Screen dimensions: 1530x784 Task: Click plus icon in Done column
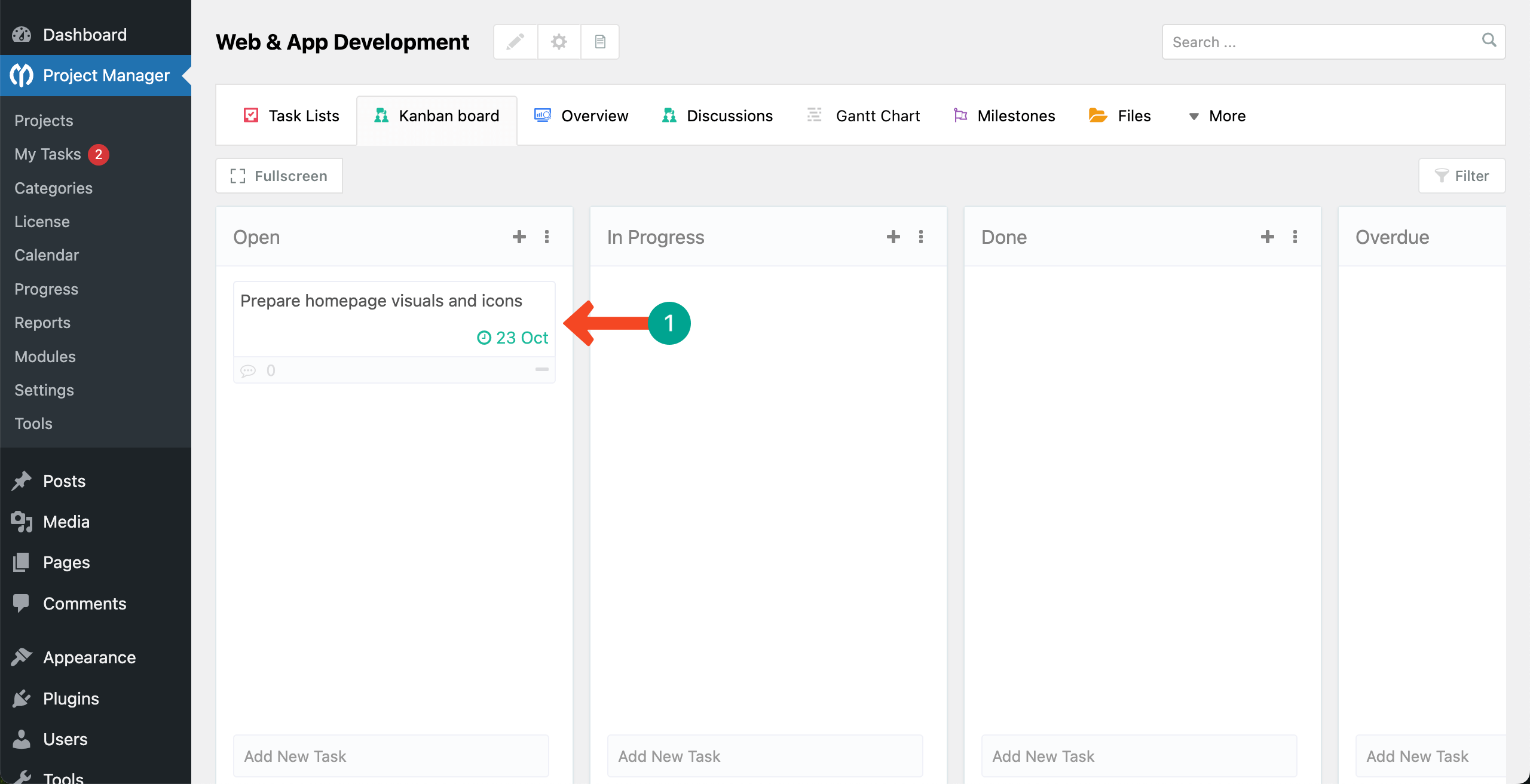pyautogui.click(x=1267, y=237)
